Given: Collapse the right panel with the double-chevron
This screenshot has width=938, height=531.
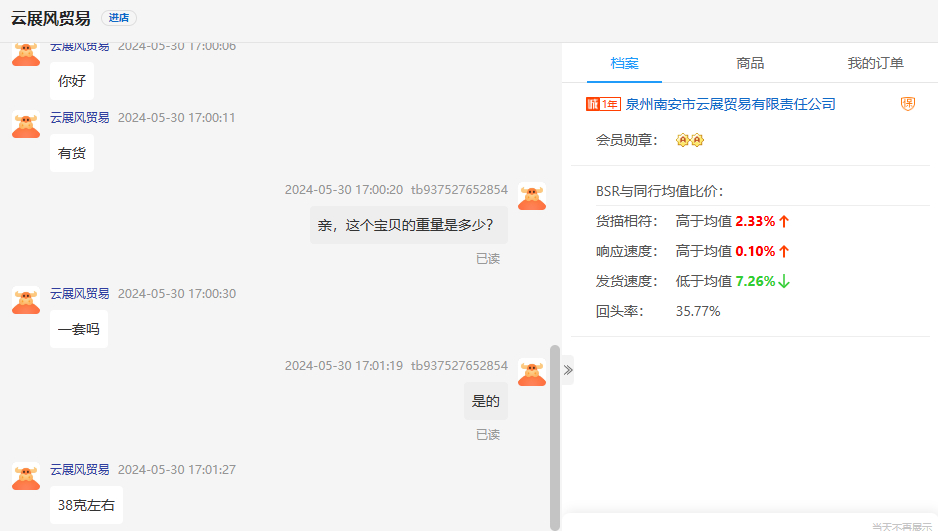Looking at the screenshot, I should 568,370.
